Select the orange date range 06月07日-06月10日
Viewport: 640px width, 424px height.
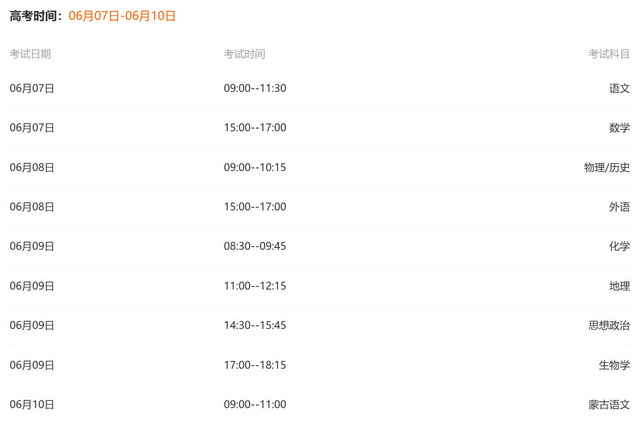pyautogui.click(x=122, y=16)
